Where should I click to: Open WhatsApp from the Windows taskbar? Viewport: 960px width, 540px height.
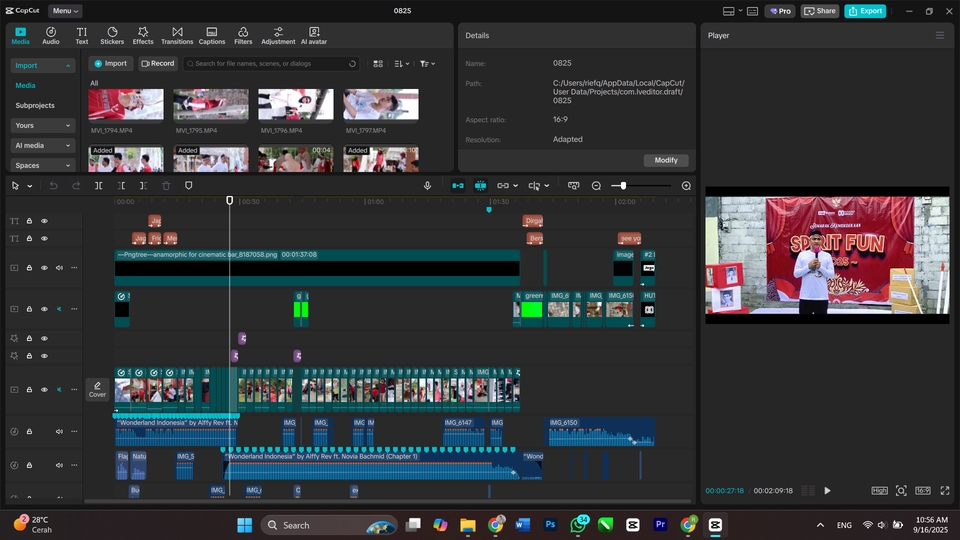click(x=578, y=524)
